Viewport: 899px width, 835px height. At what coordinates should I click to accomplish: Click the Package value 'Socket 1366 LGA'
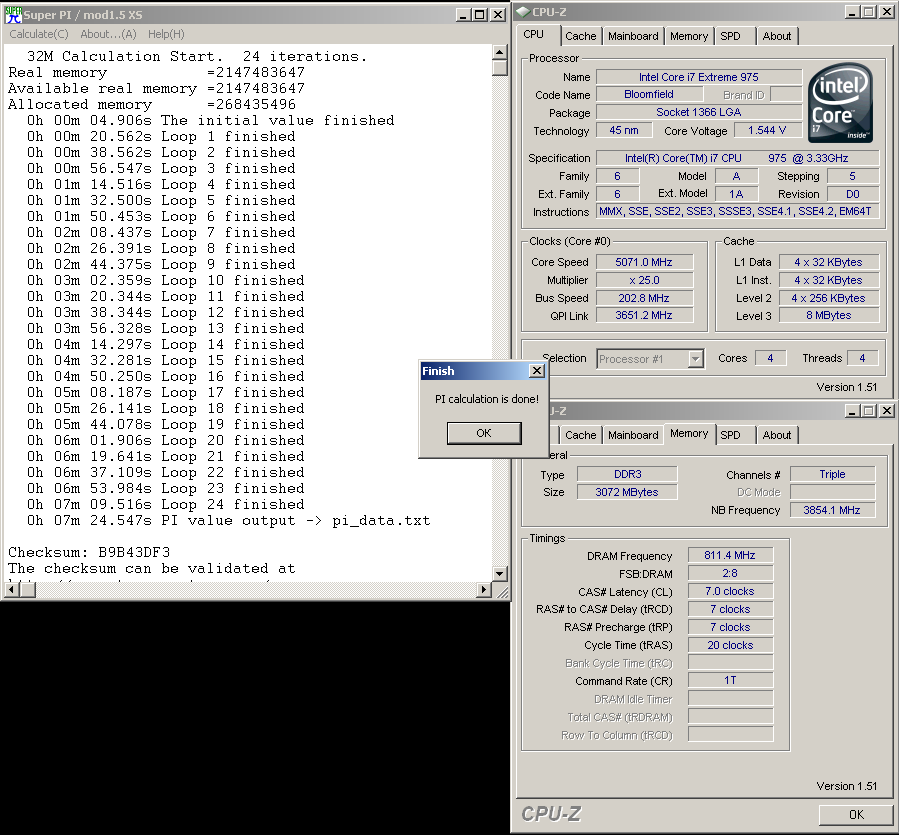pyautogui.click(x=699, y=112)
